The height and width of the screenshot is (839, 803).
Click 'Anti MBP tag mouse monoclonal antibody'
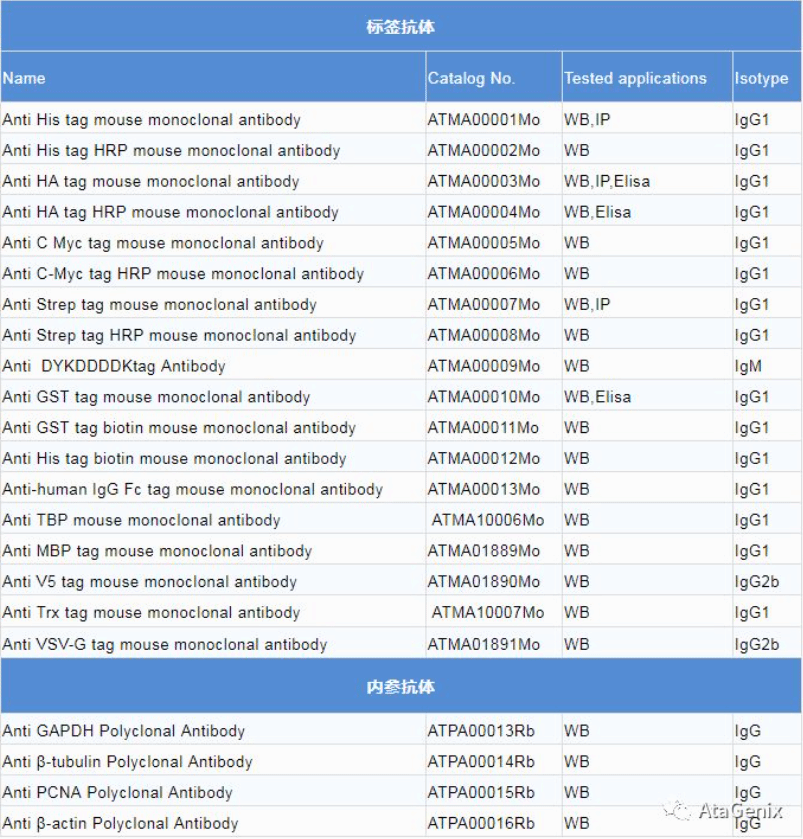[157, 551]
